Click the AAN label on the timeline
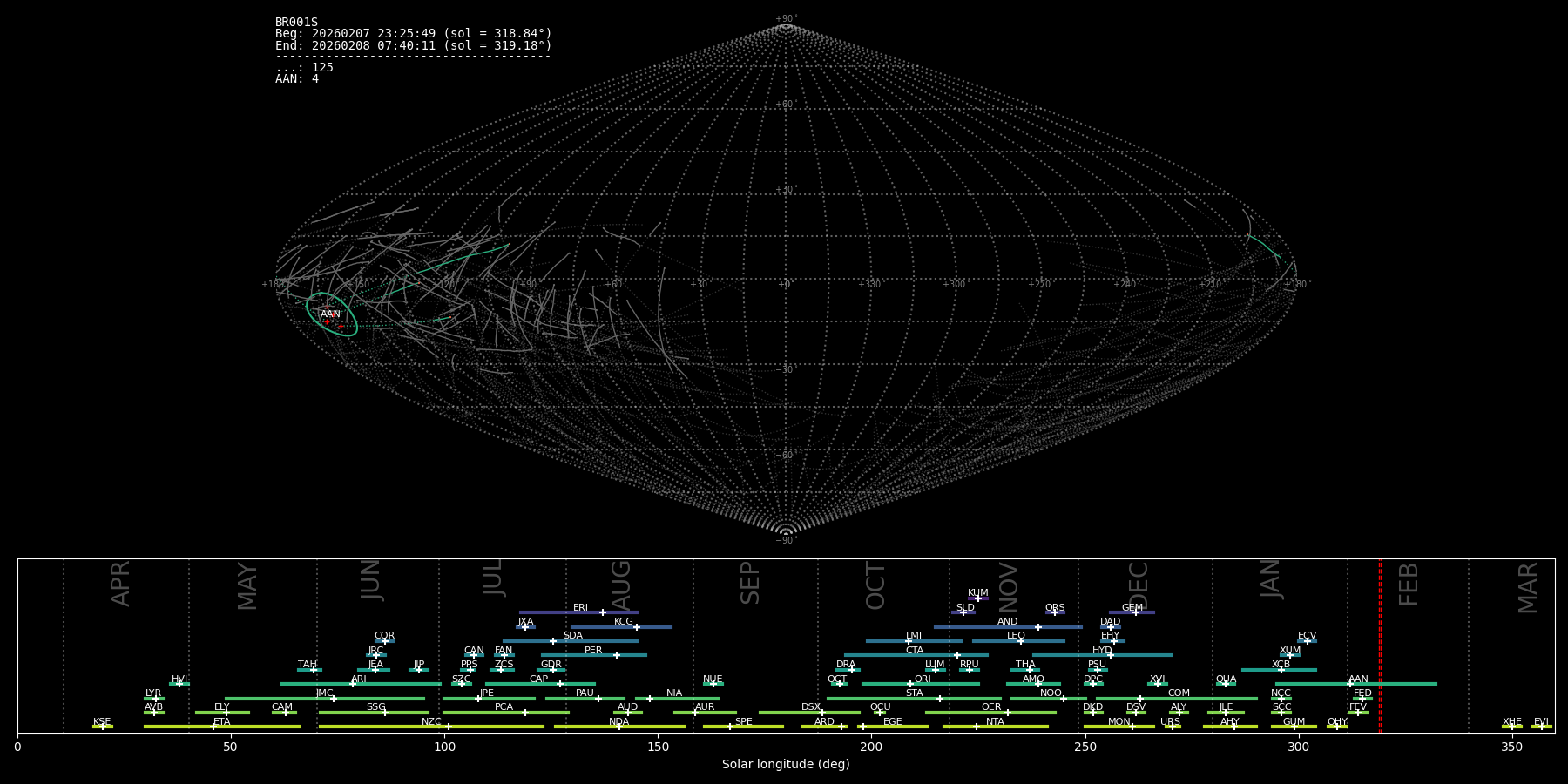The image size is (1568, 784). 1358,679
